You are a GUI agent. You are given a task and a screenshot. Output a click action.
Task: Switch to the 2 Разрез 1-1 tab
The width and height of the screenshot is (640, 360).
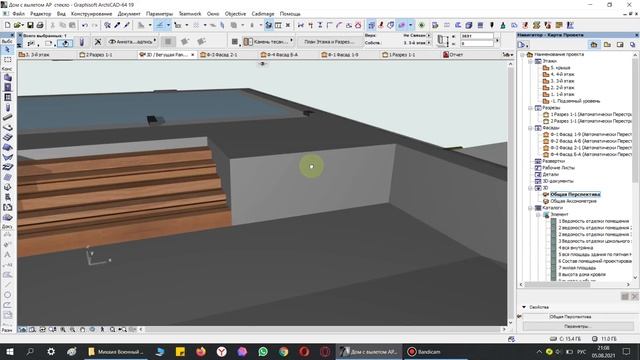(x=107, y=55)
